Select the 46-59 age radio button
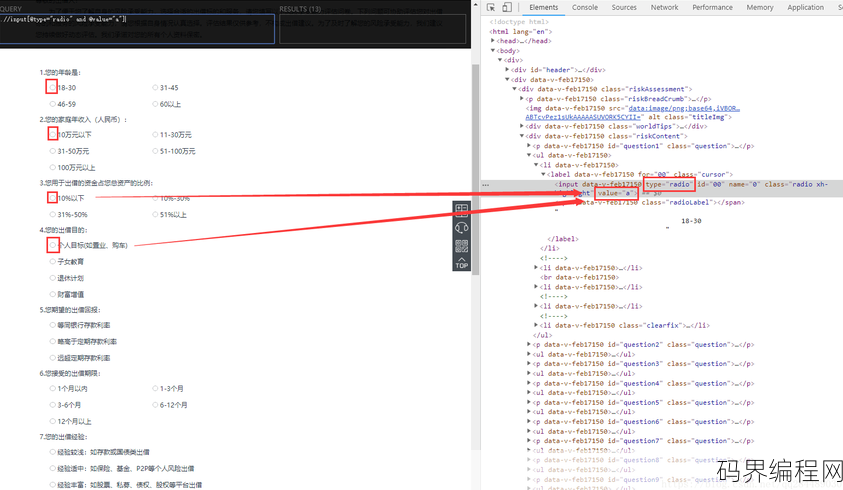 (53, 104)
